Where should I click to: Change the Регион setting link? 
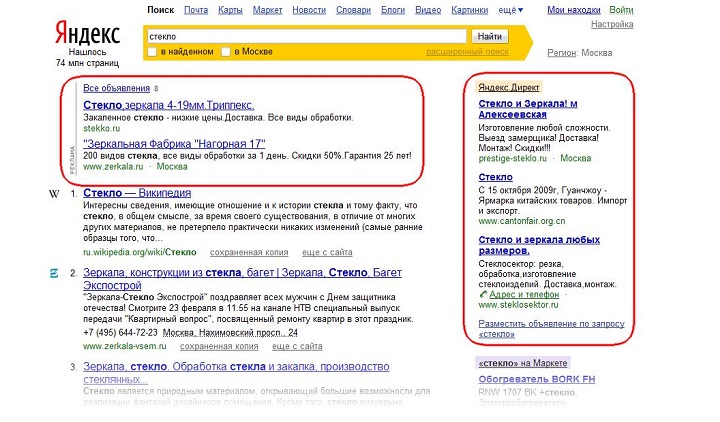coord(562,53)
